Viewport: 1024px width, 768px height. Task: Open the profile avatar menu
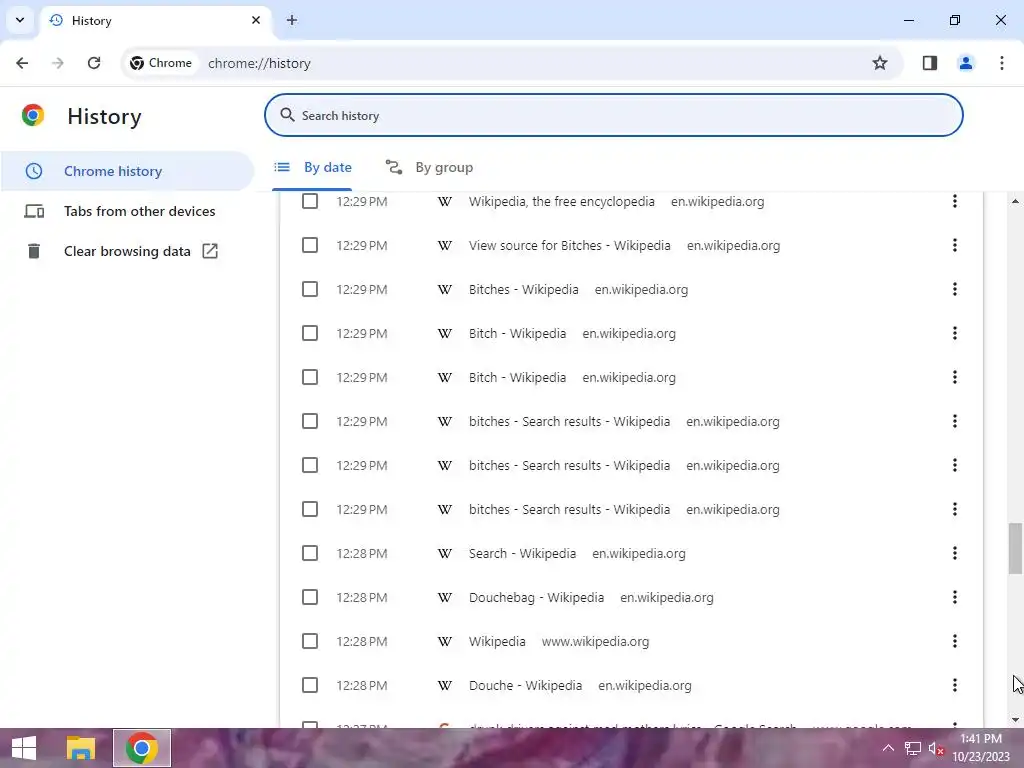(x=966, y=63)
